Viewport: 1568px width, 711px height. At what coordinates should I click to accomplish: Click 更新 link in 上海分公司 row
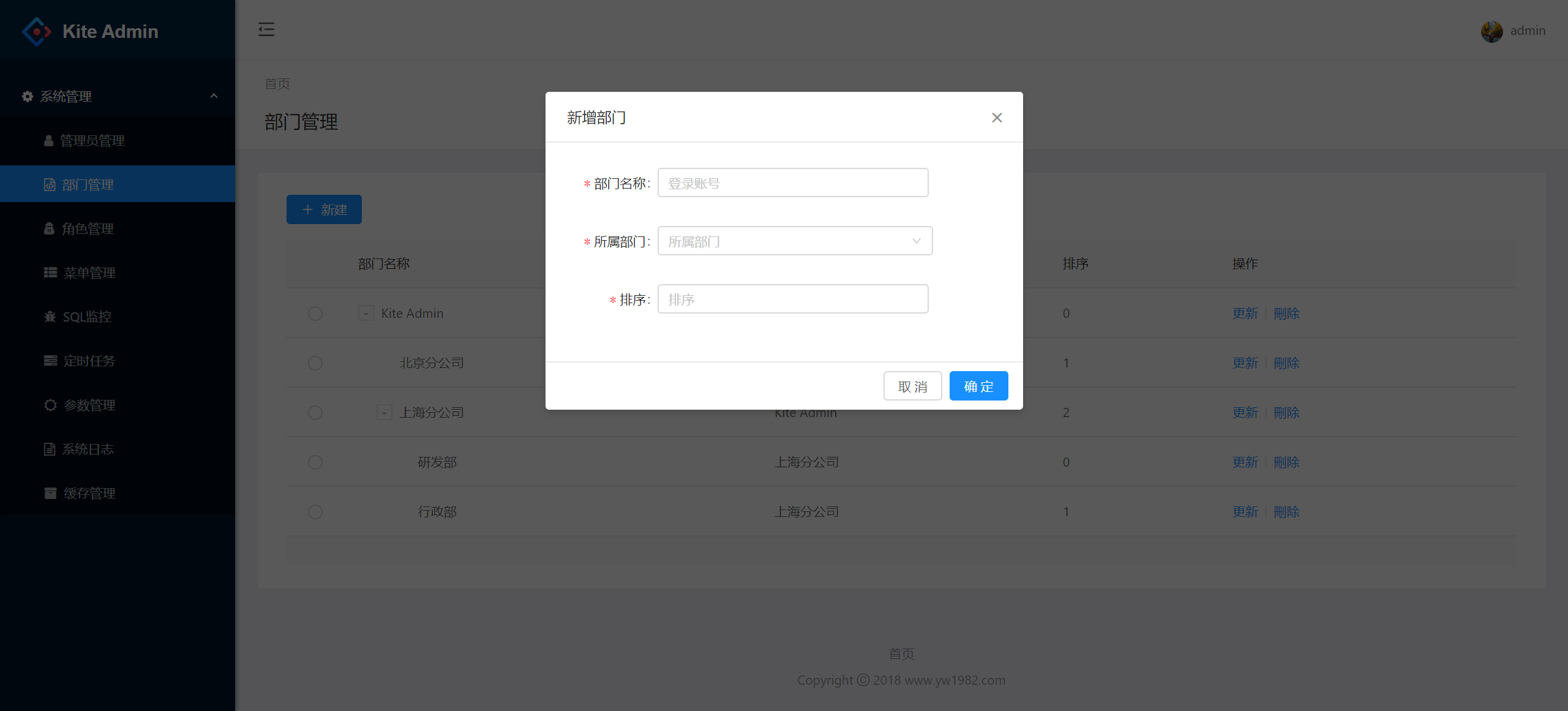pyautogui.click(x=1245, y=413)
